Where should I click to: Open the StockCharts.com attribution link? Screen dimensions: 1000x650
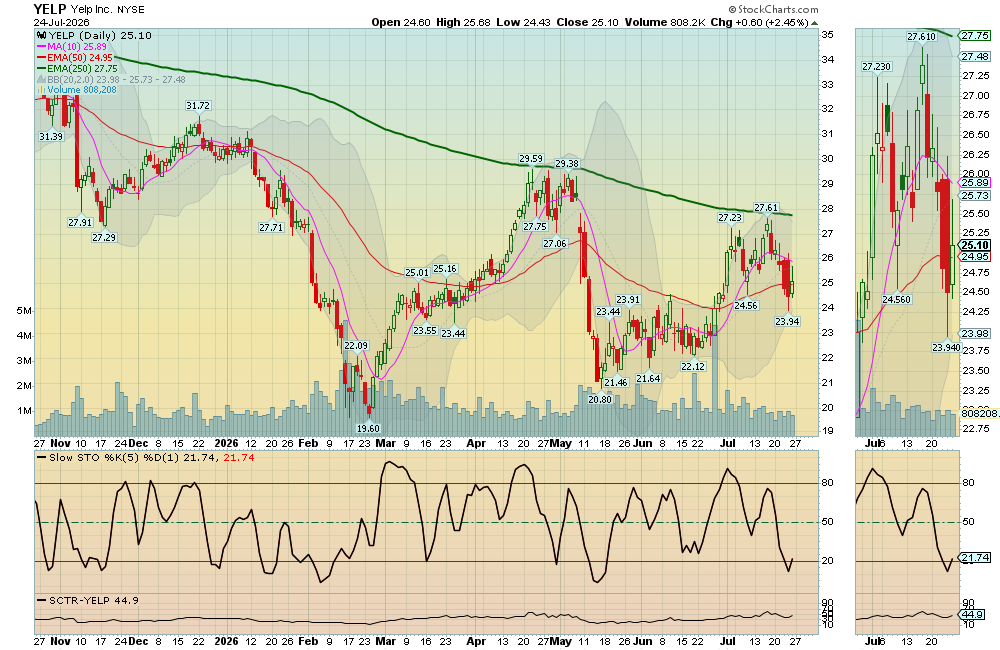tap(773, 10)
